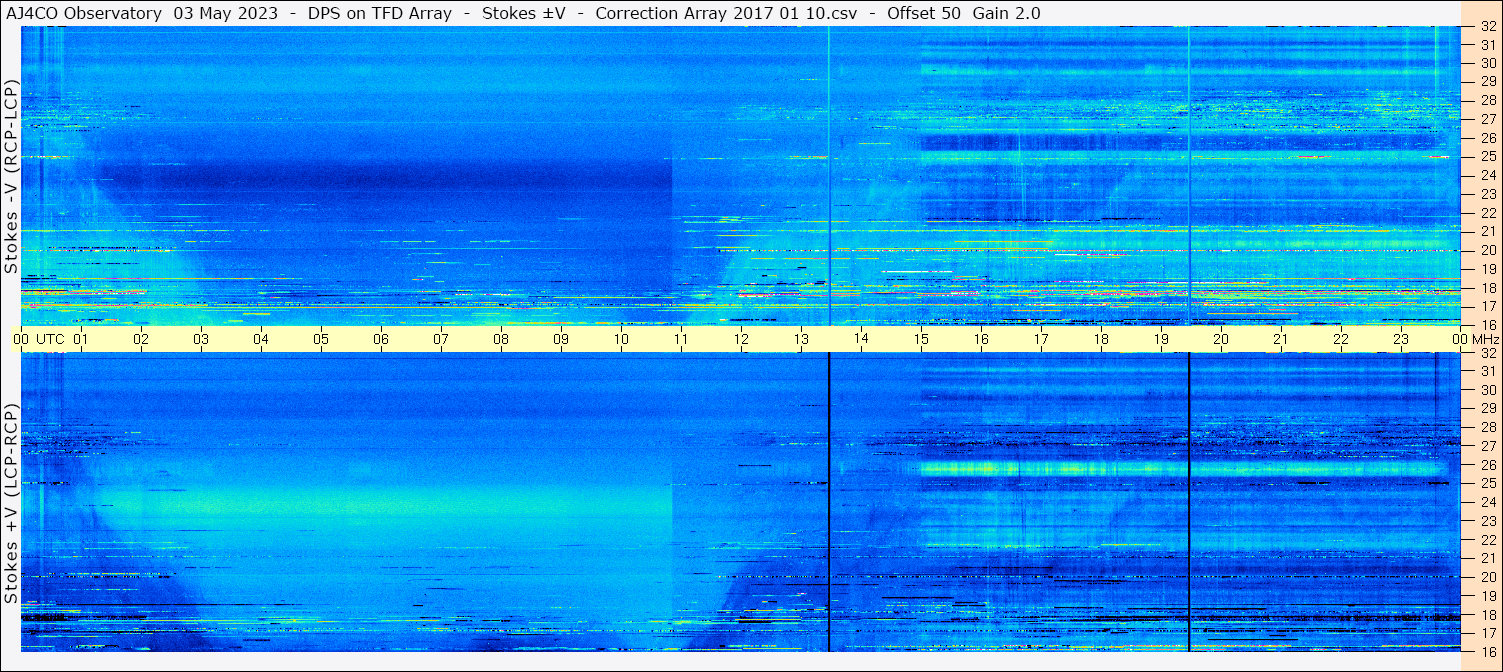This screenshot has width=1503, height=672.
Task: Click 27 MHz tick in Stokes +V panel
Action: tap(1487, 446)
